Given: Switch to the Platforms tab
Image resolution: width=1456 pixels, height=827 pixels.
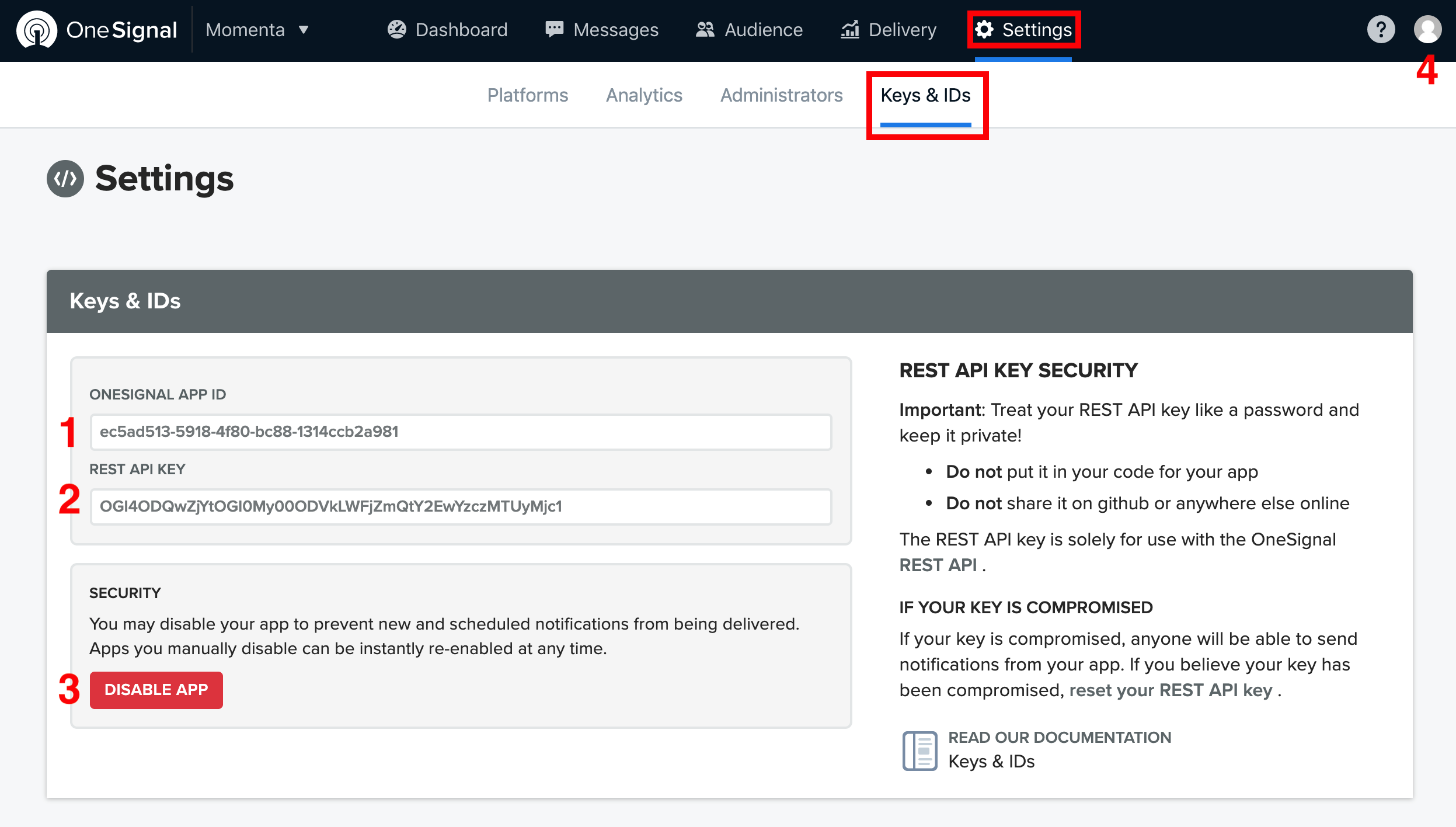Looking at the screenshot, I should (527, 95).
